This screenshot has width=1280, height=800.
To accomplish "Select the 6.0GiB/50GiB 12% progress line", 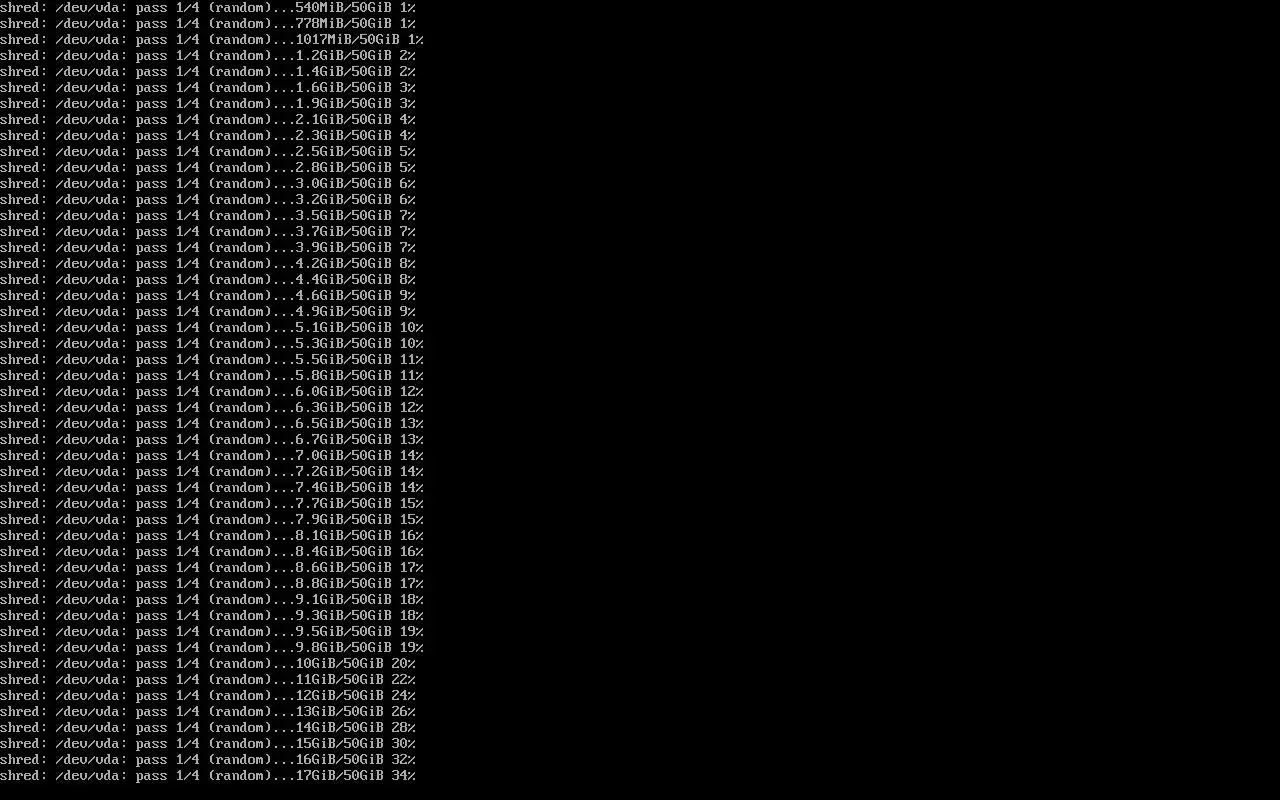I will pyautogui.click(x=212, y=391).
